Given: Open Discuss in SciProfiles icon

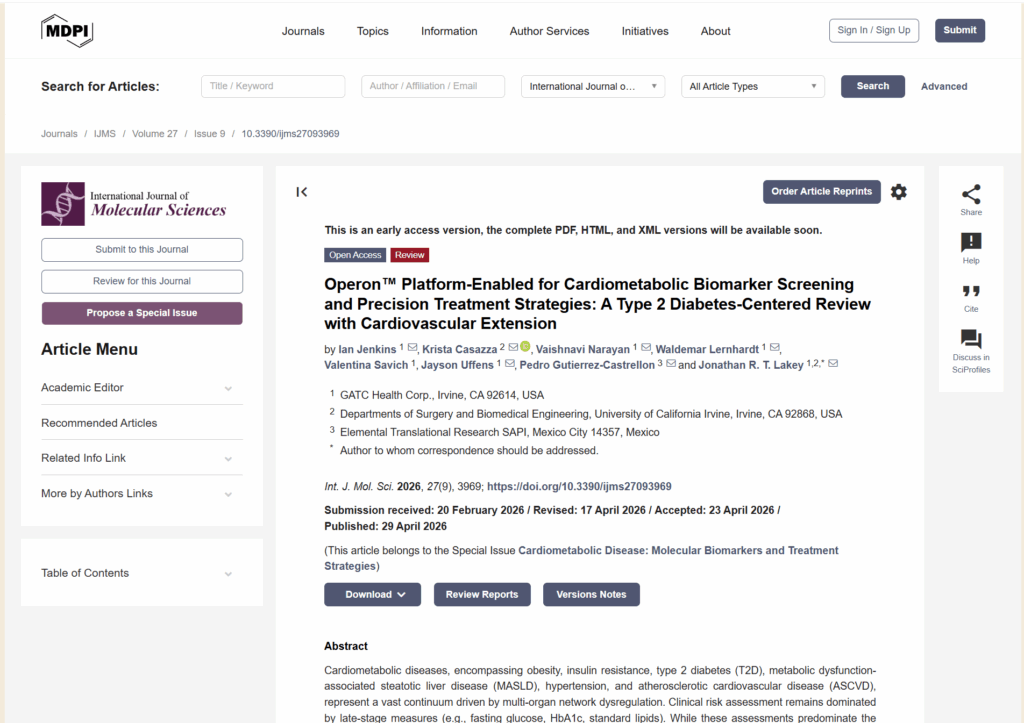Looking at the screenshot, I should [x=970, y=340].
